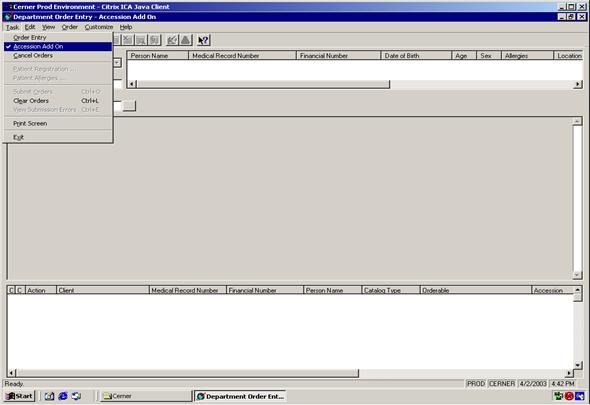This screenshot has height=405, width=590.
Task: Click the Ready status bar text
Action: pos(14,384)
